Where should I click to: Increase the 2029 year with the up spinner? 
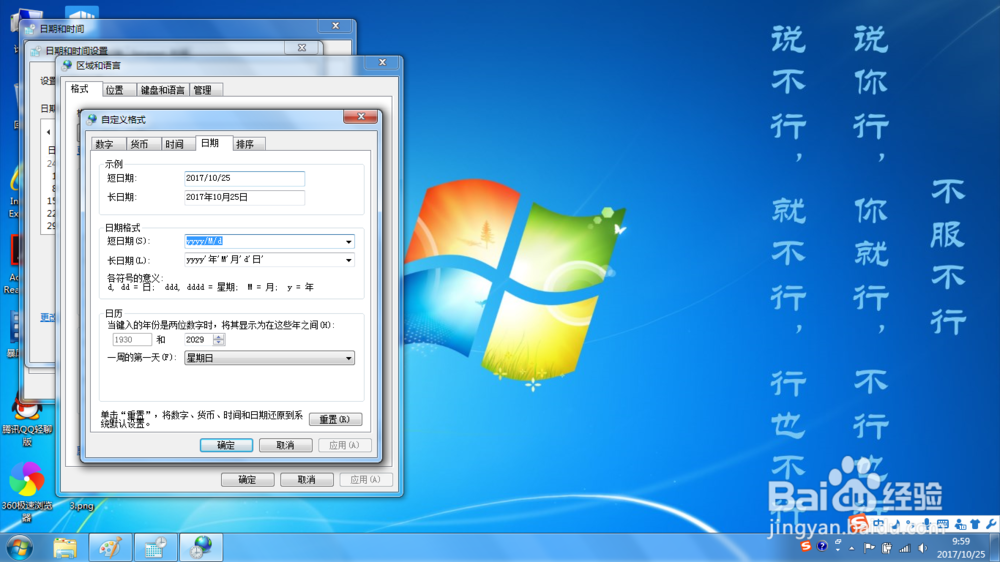click(x=219, y=336)
